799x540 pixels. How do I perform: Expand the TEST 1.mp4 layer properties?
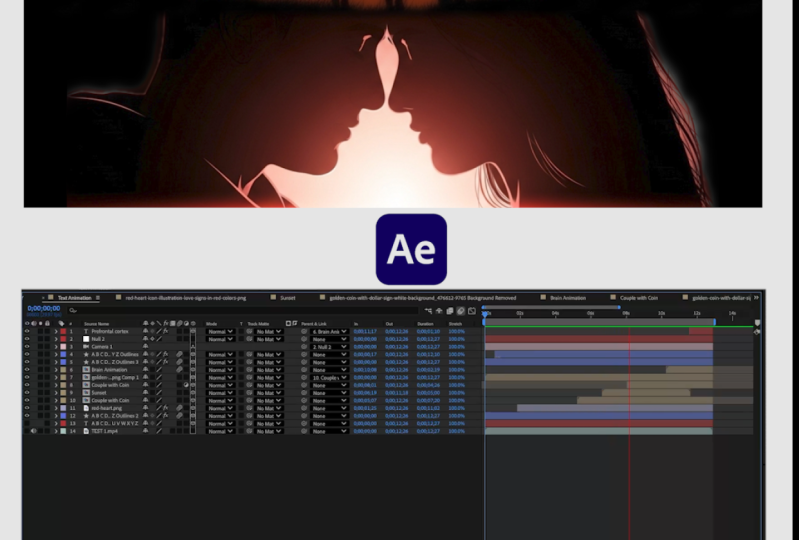[x=56, y=431]
